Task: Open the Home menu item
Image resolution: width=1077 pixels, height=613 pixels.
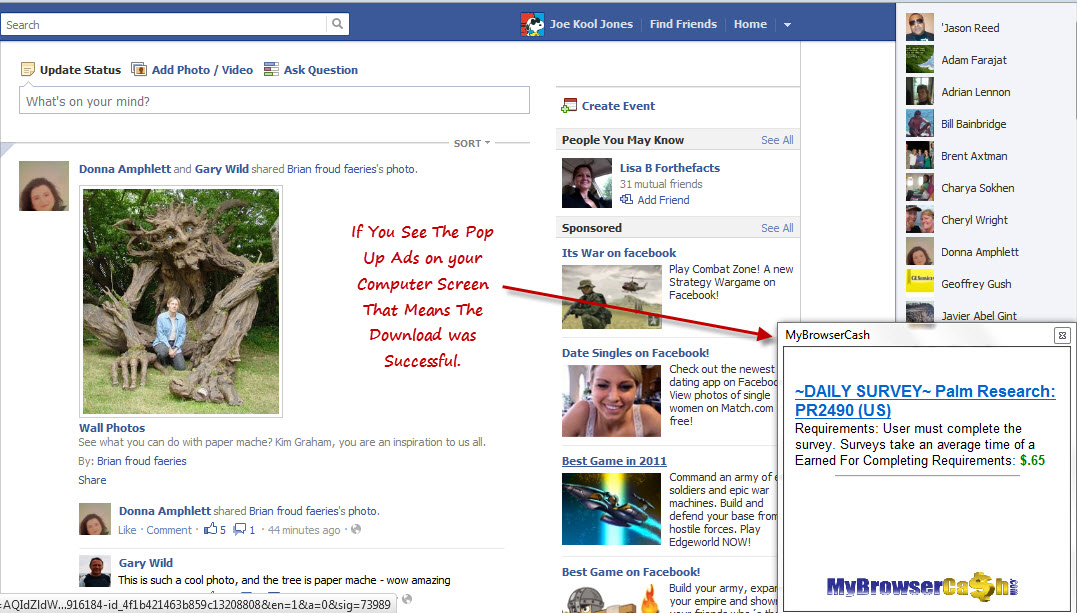Action: (x=750, y=24)
